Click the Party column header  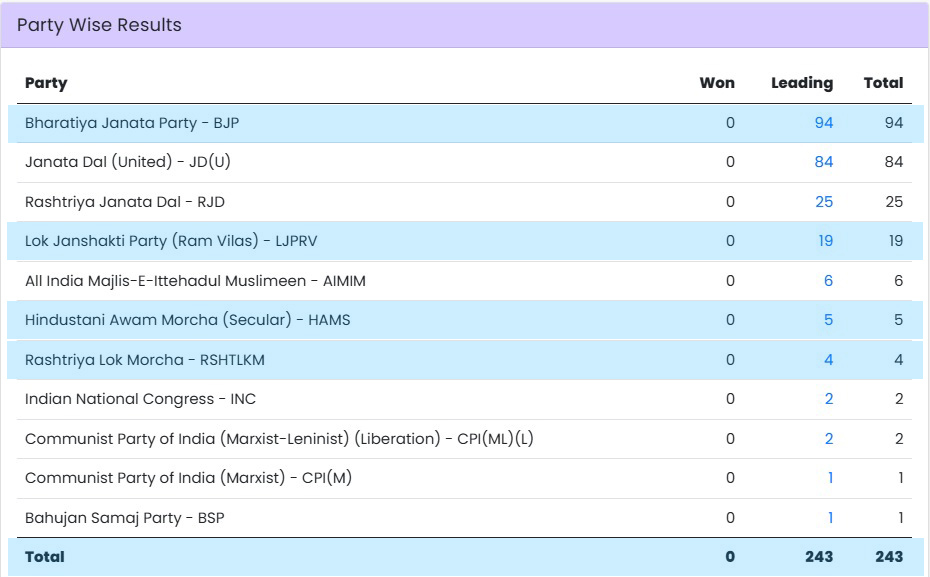(x=46, y=83)
